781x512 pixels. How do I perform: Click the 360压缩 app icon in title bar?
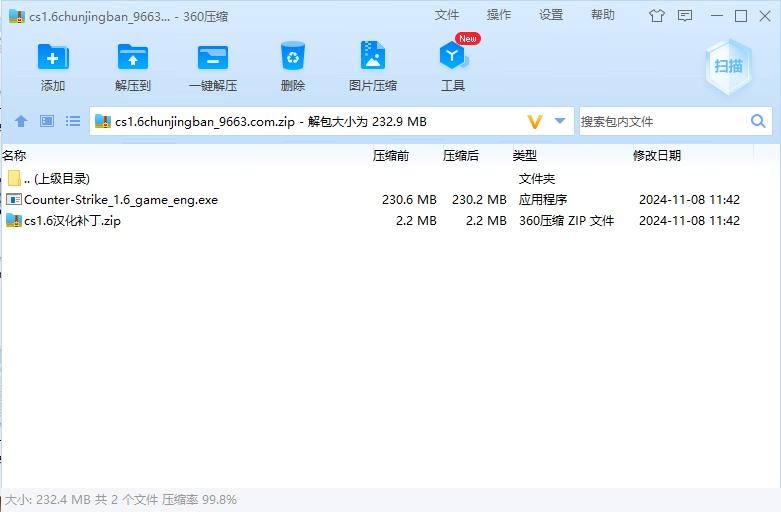(17, 16)
